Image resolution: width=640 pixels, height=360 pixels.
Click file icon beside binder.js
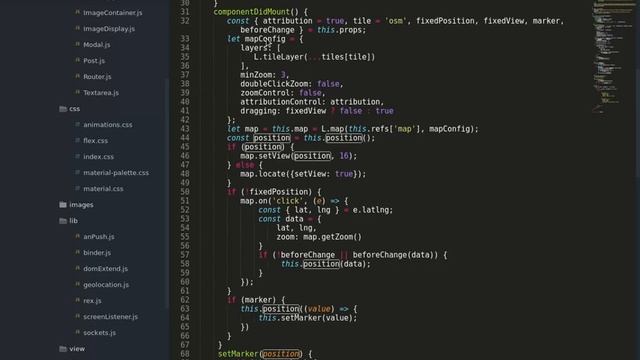pyautogui.click(x=78, y=252)
